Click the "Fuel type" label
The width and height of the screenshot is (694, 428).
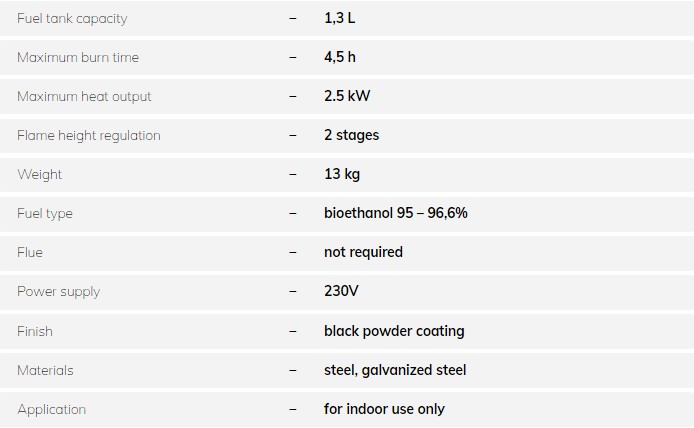45,214
